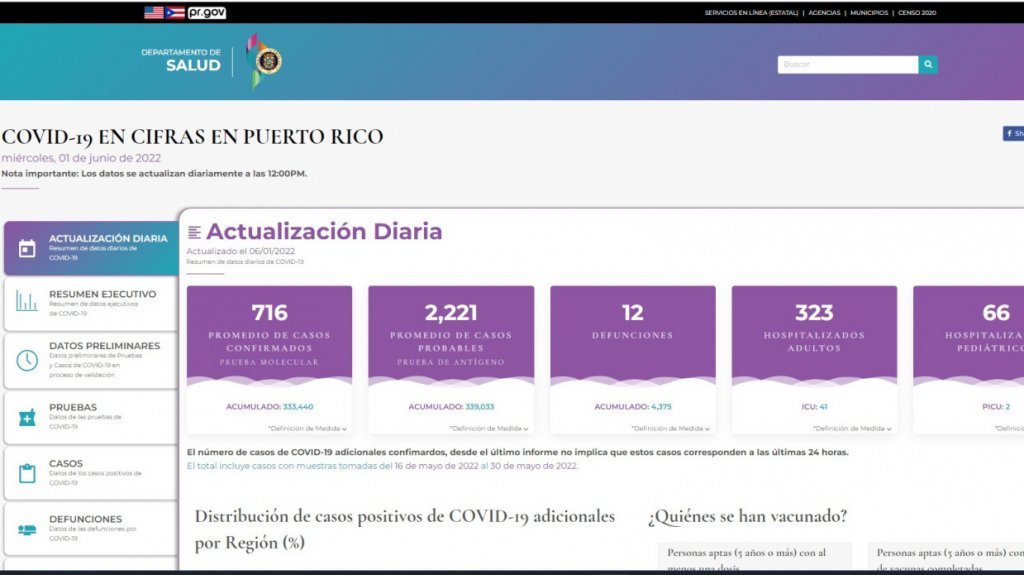Select the Actualización Diaria tab

(x=91, y=248)
